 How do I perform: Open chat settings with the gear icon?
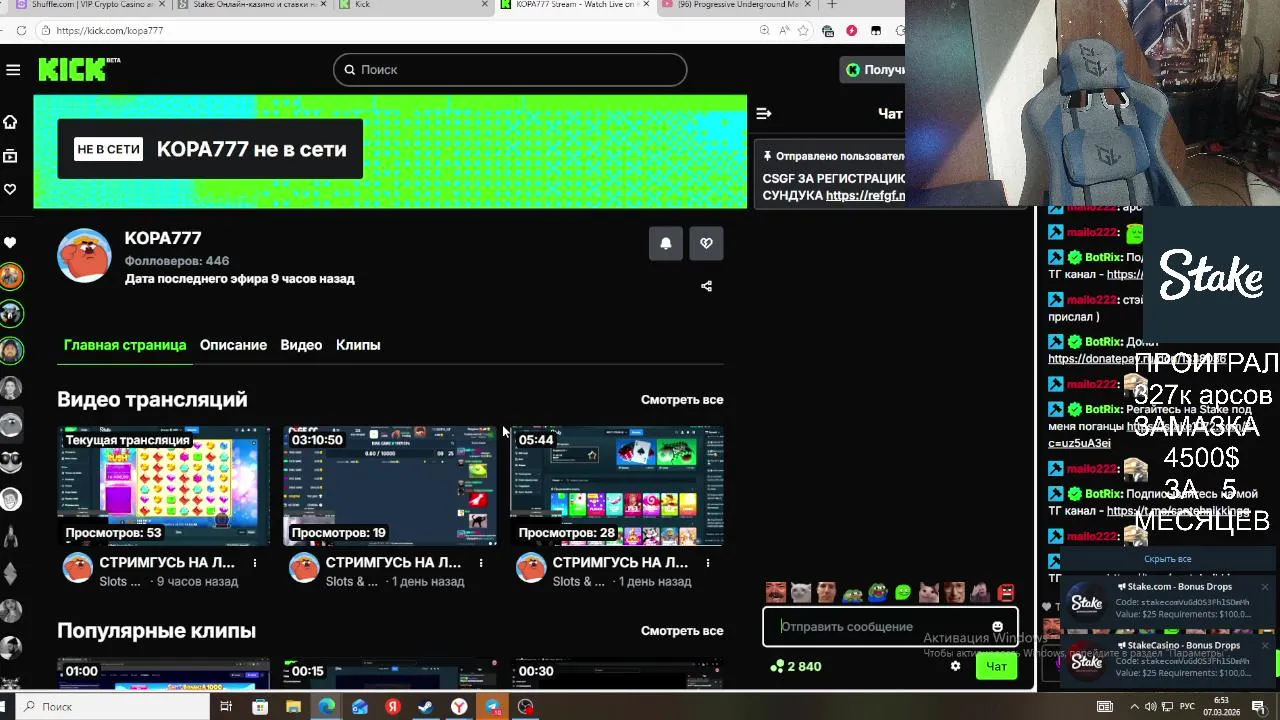[955, 666]
